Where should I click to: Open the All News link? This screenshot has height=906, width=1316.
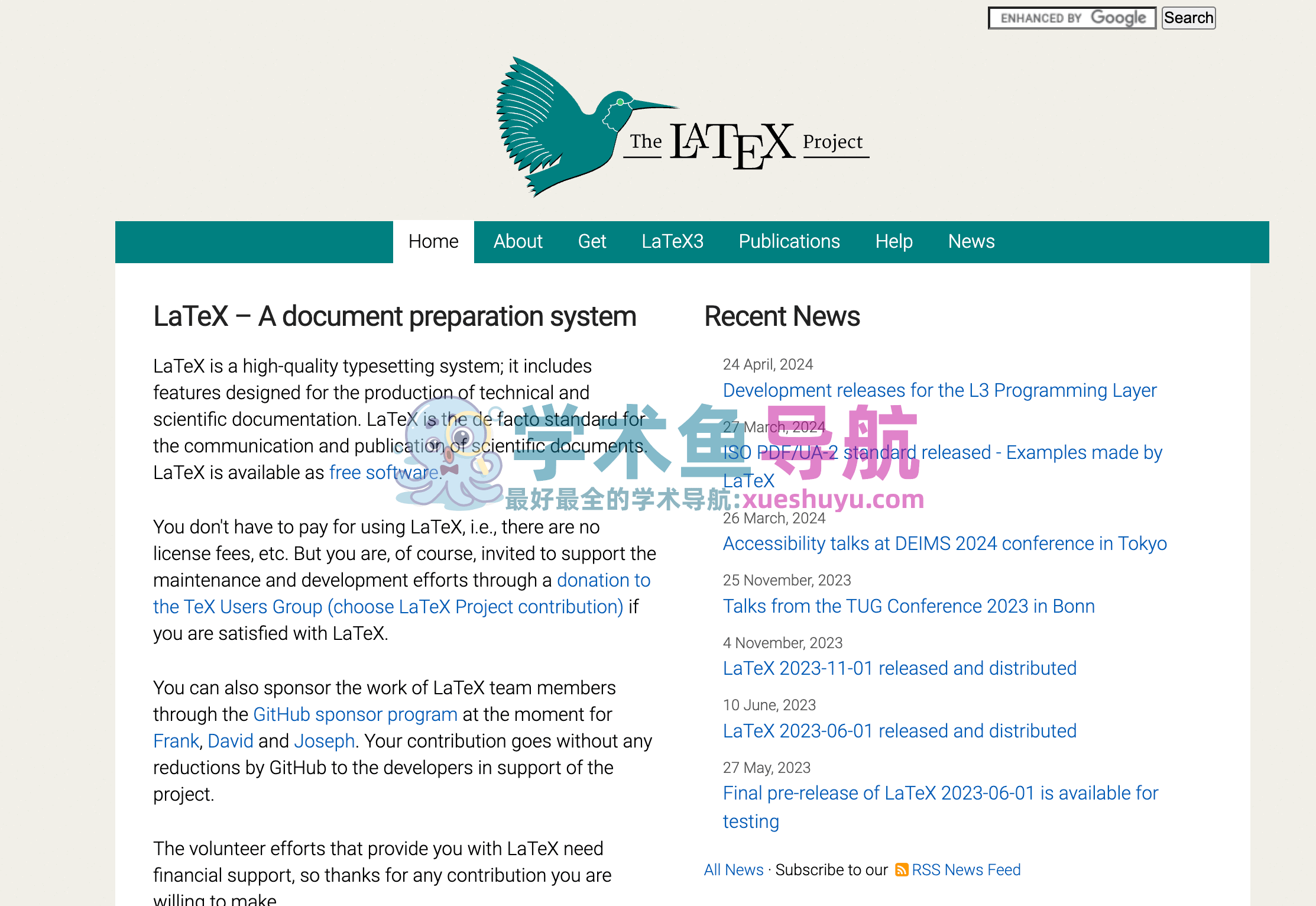coord(733,870)
